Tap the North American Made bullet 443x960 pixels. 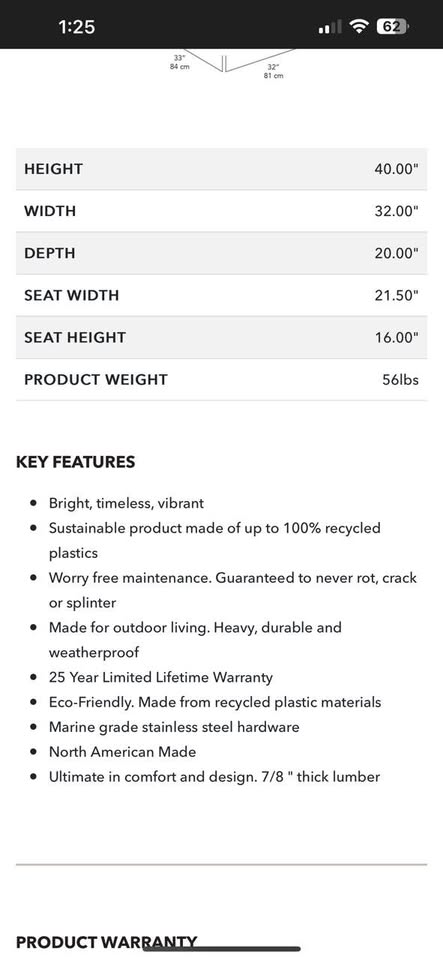point(122,752)
